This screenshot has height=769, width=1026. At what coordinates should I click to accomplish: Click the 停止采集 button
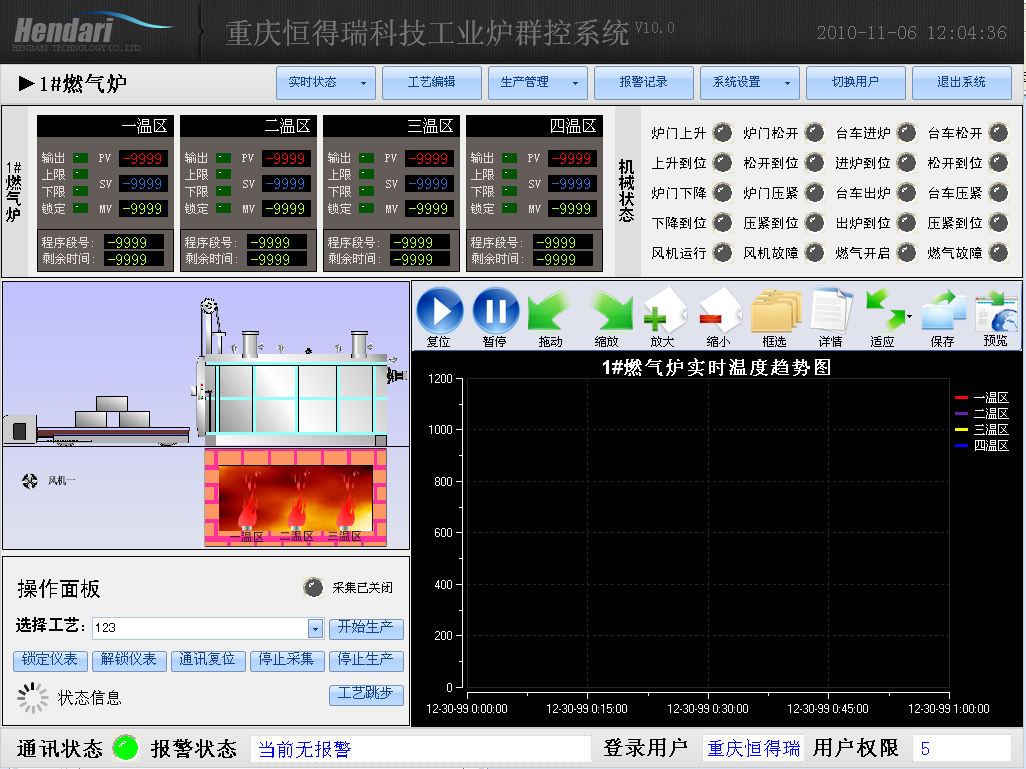click(x=287, y=660)
